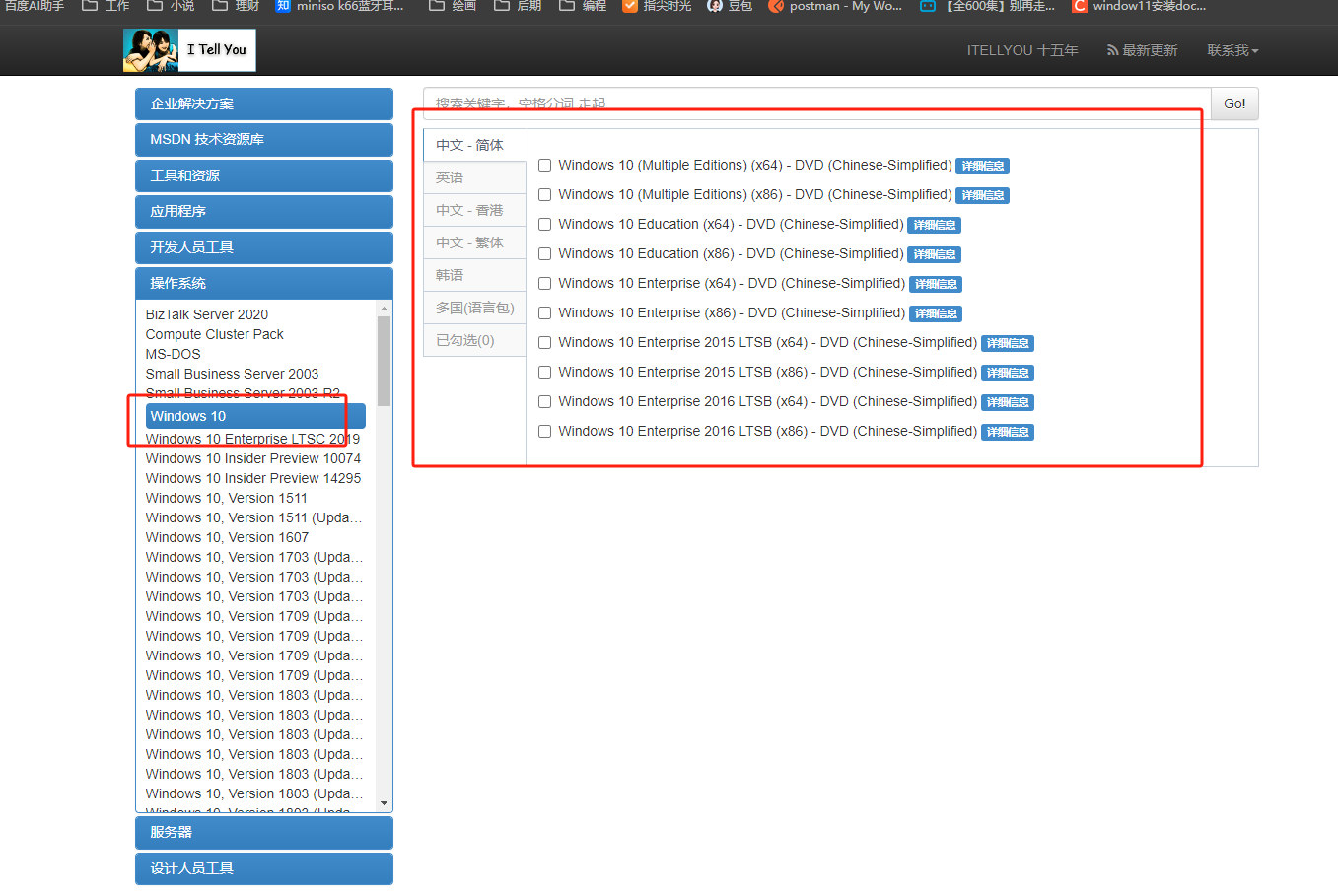
Task: Click 详细信息 badge for Enterprise 2016 LTSB x86
Action: pyautogui.click(x=1008, y=432)
